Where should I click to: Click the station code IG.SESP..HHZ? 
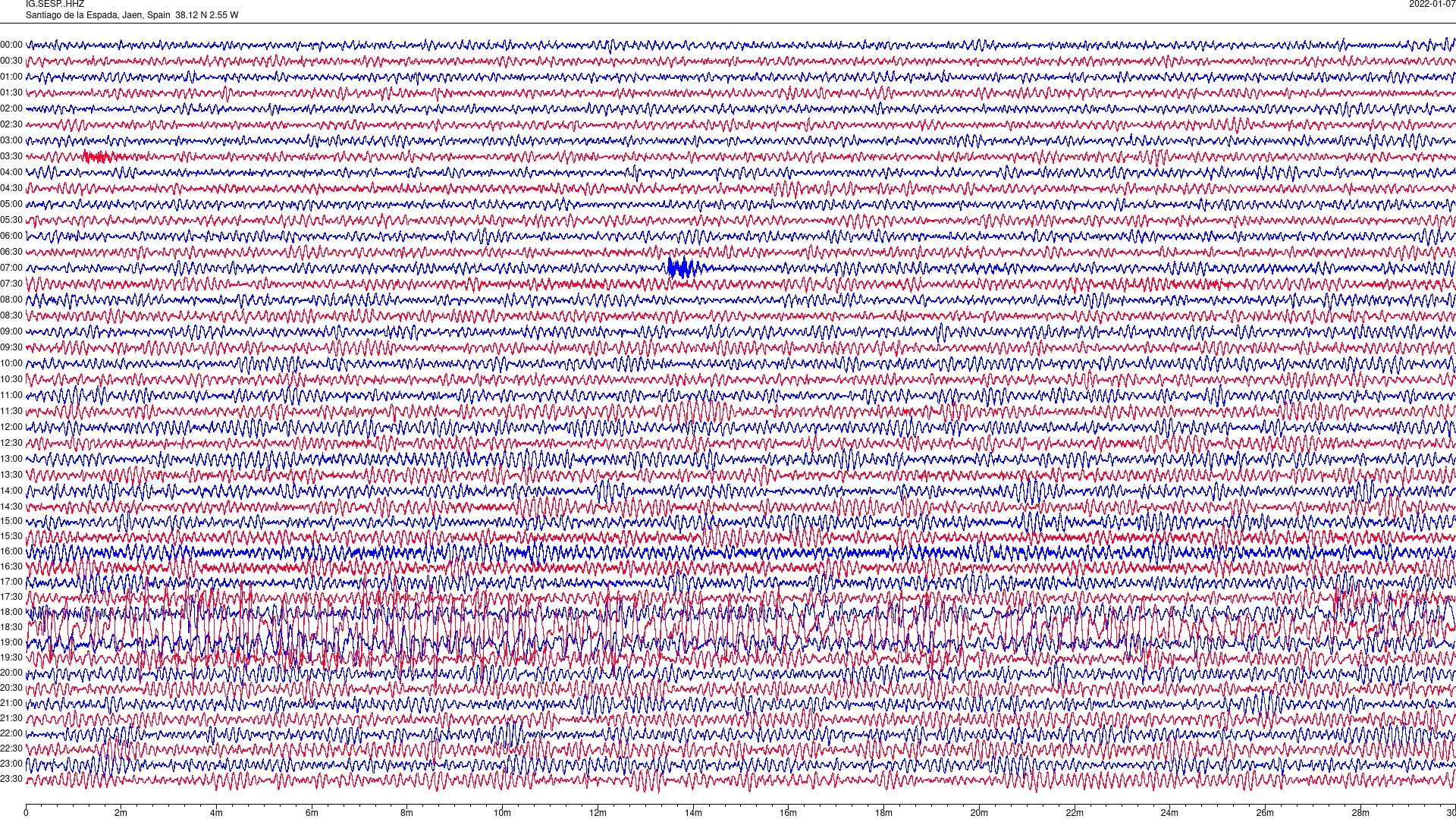[55, 4]
